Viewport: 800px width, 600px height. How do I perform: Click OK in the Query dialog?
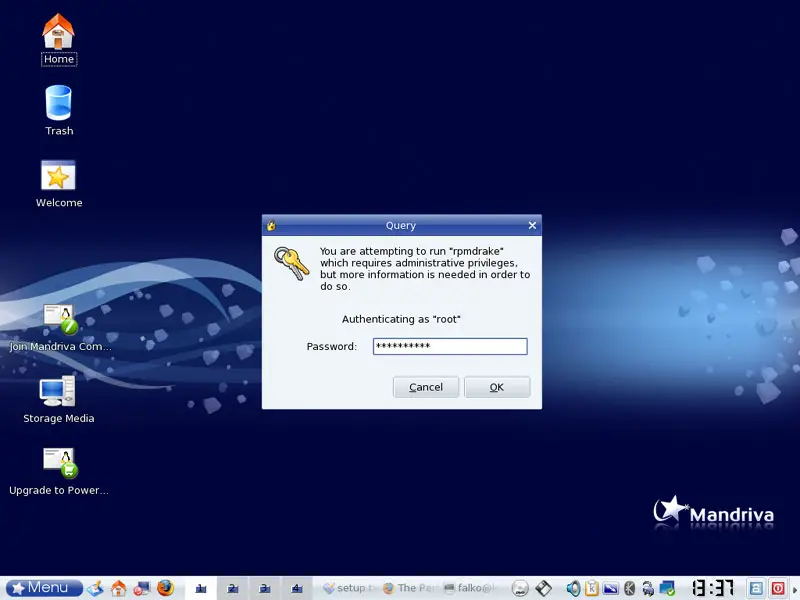(x=497, y=387)
